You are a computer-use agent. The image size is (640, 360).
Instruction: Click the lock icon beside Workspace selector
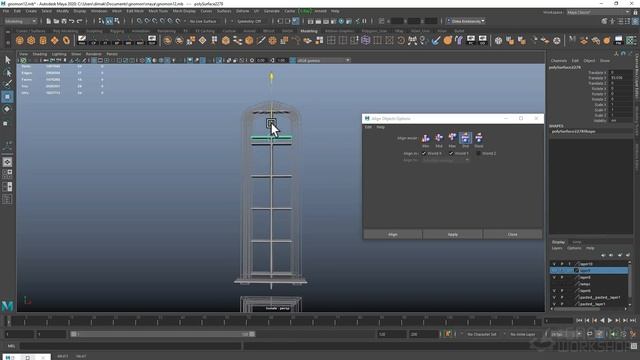[x=635, y=12]
